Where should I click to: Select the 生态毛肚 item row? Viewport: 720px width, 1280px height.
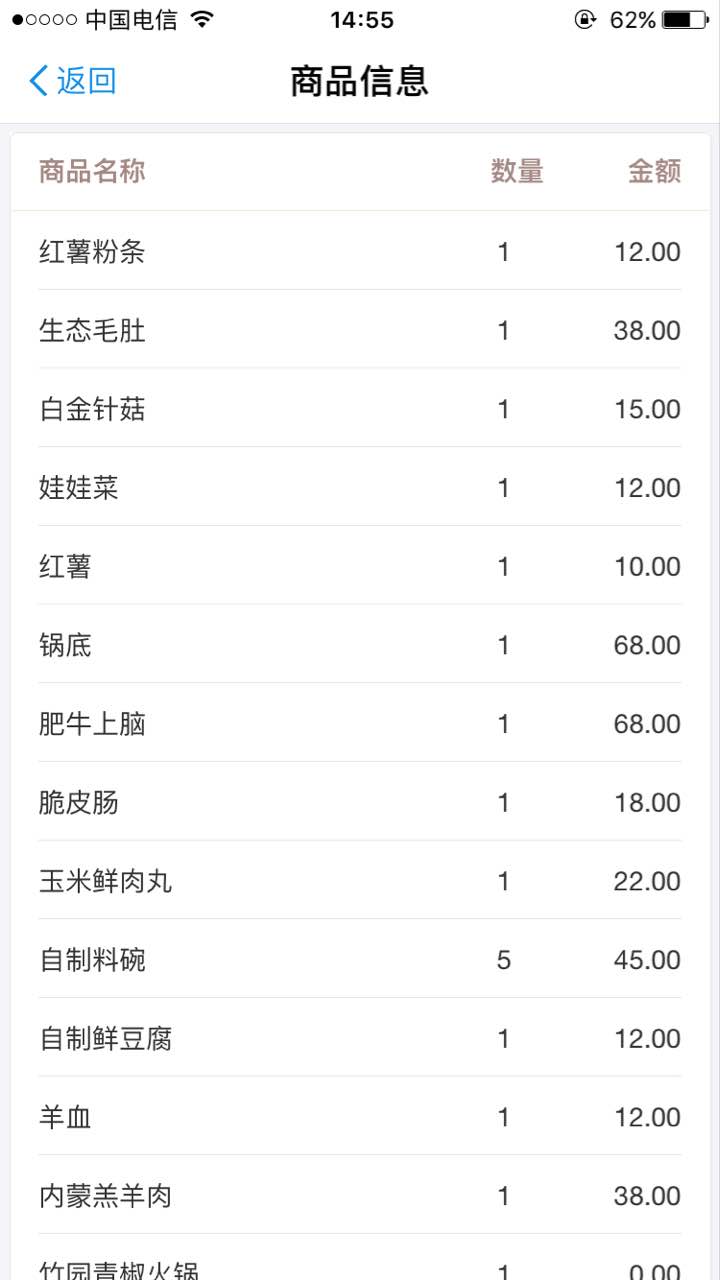pyautogui.click(x=360, y=331)
